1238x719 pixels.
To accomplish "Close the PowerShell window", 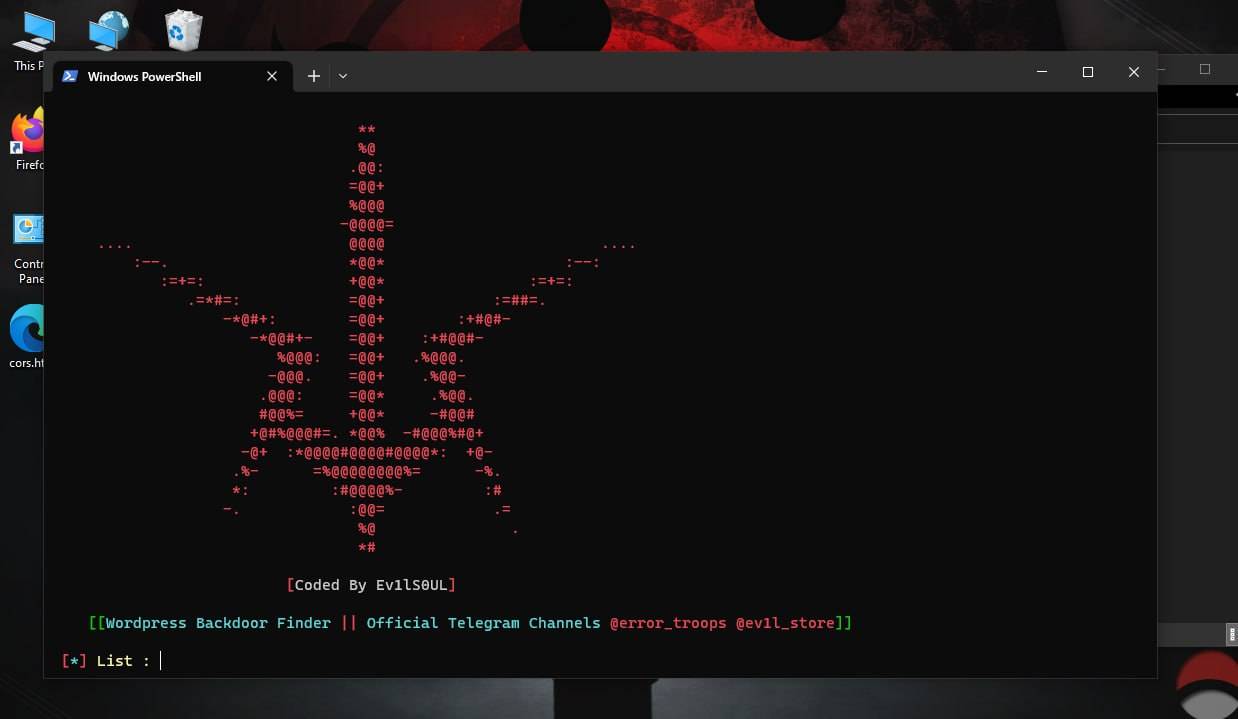I will tap(1134, 72).
